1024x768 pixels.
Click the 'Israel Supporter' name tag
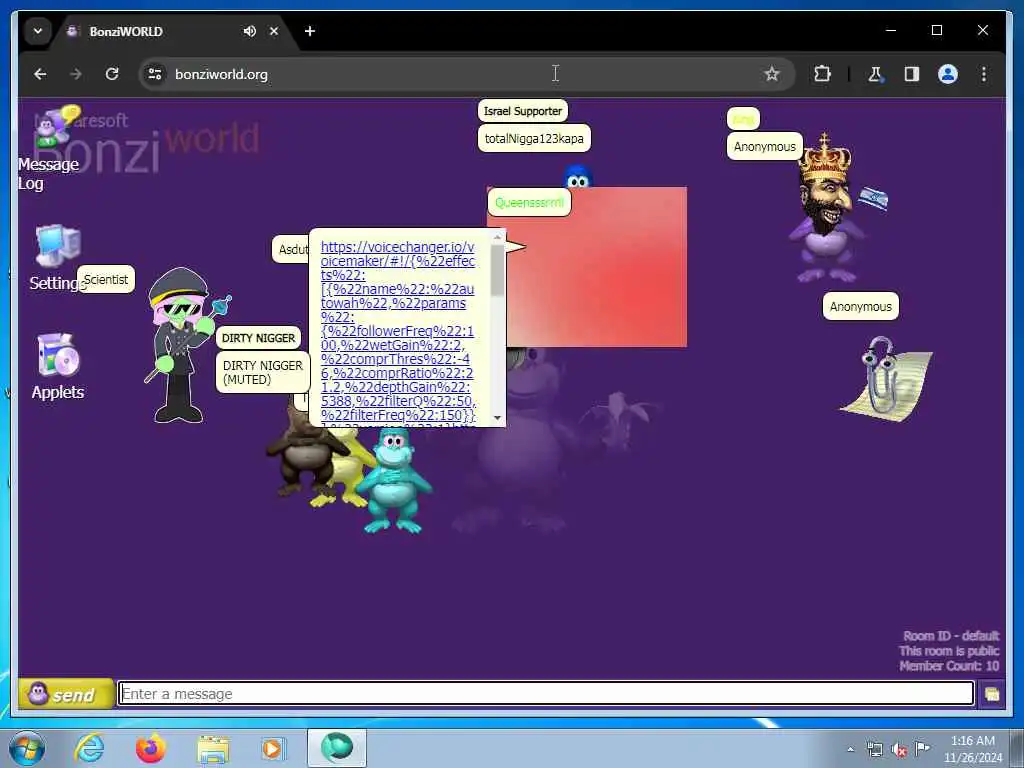pos(522,111)
